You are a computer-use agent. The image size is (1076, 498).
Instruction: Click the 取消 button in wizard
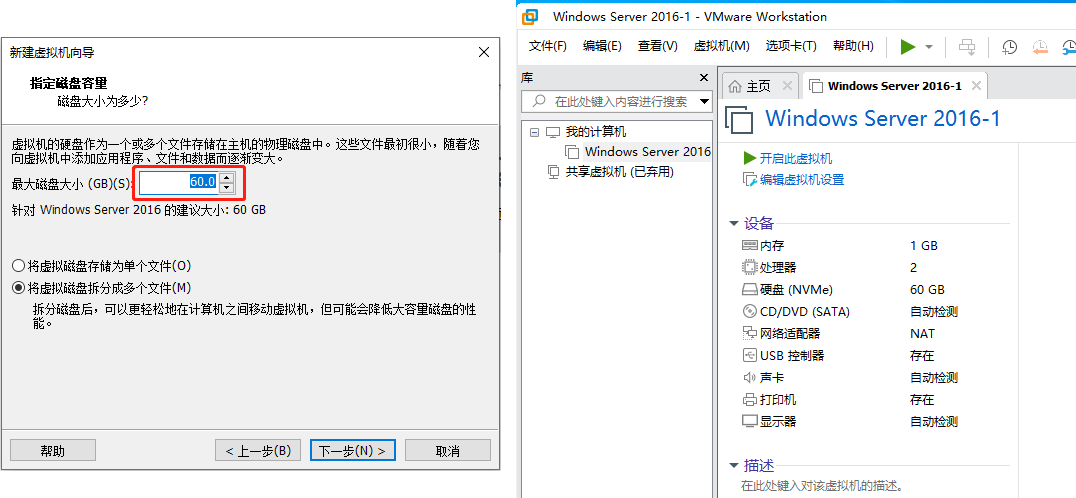pos(447,450)
